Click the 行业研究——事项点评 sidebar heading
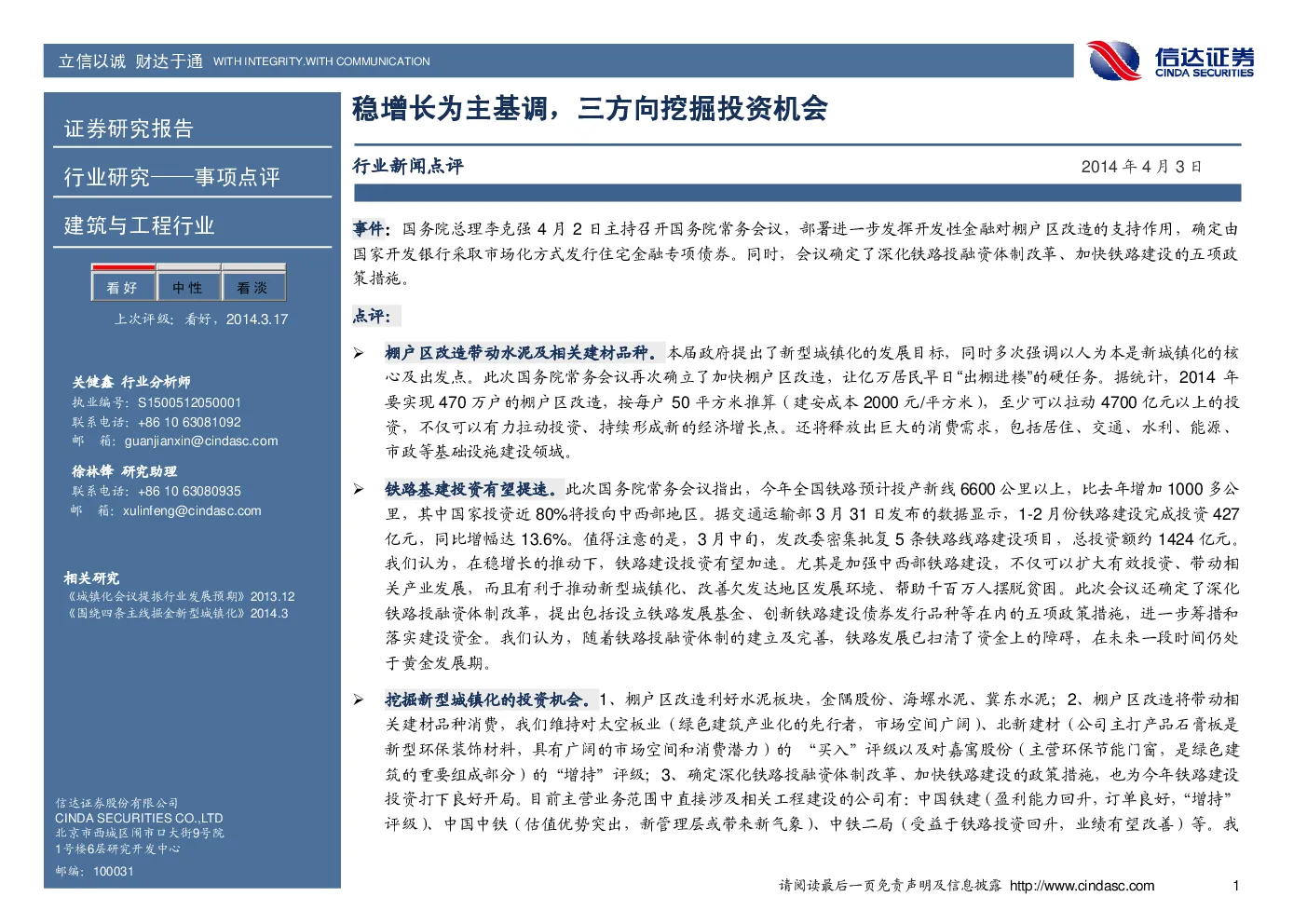 171,177
